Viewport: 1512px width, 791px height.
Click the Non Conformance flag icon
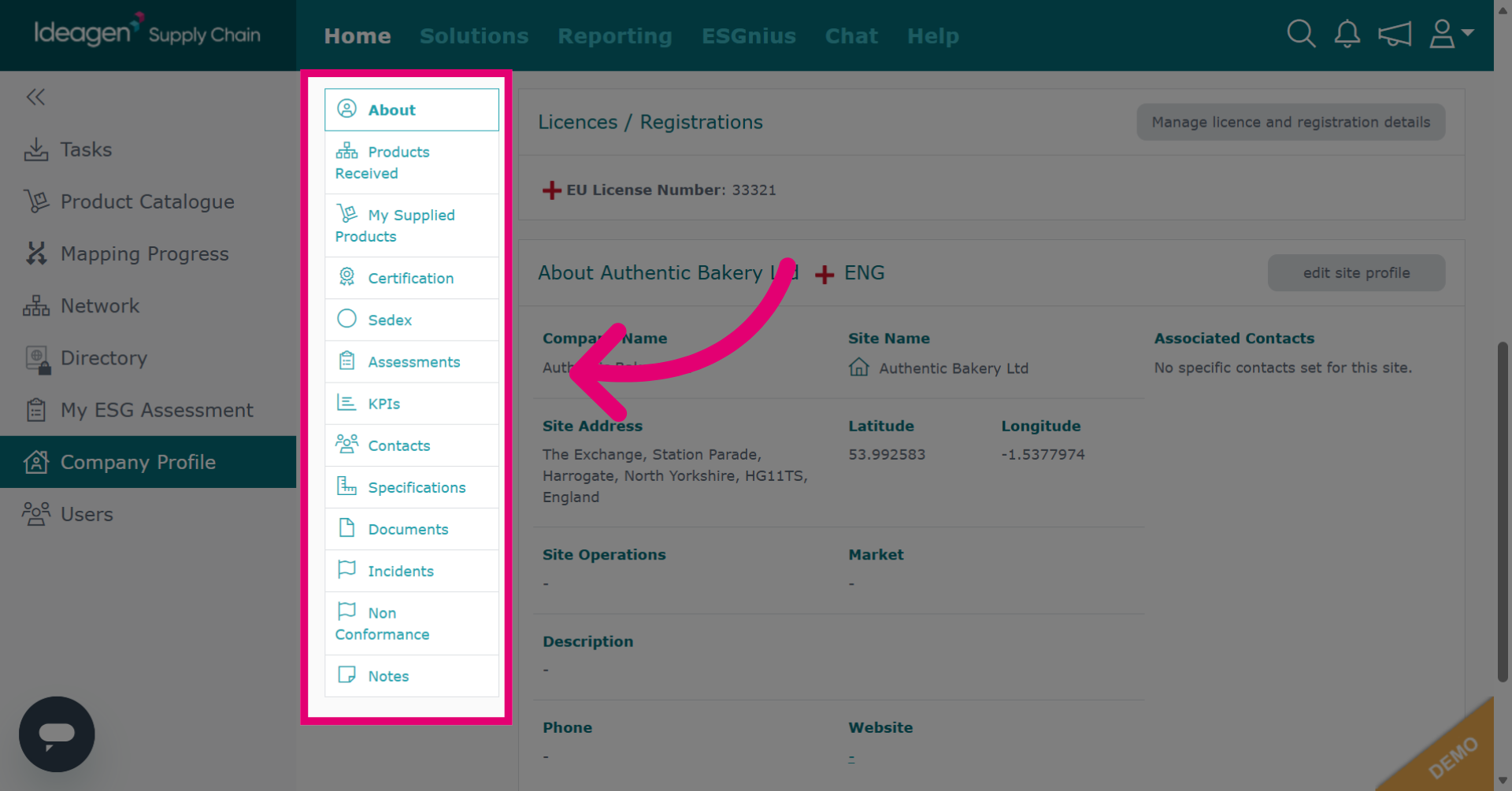(x=346, y=611)
